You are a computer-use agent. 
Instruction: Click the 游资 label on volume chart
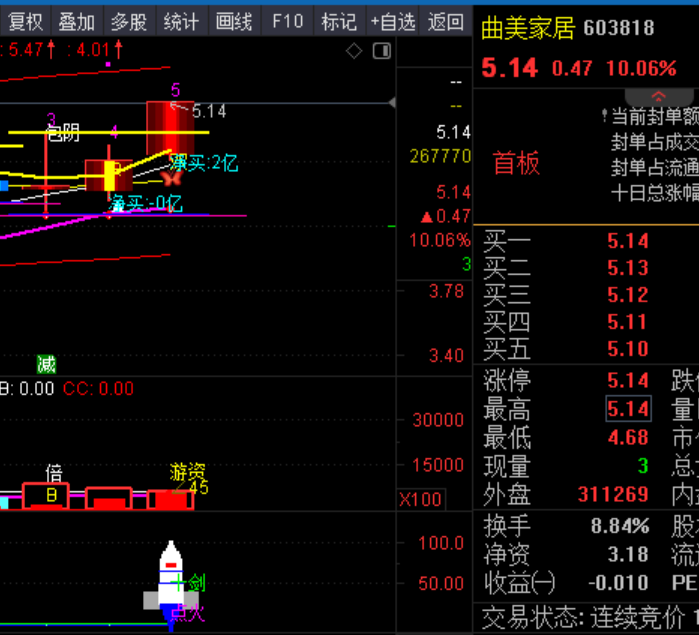(187, 471)
